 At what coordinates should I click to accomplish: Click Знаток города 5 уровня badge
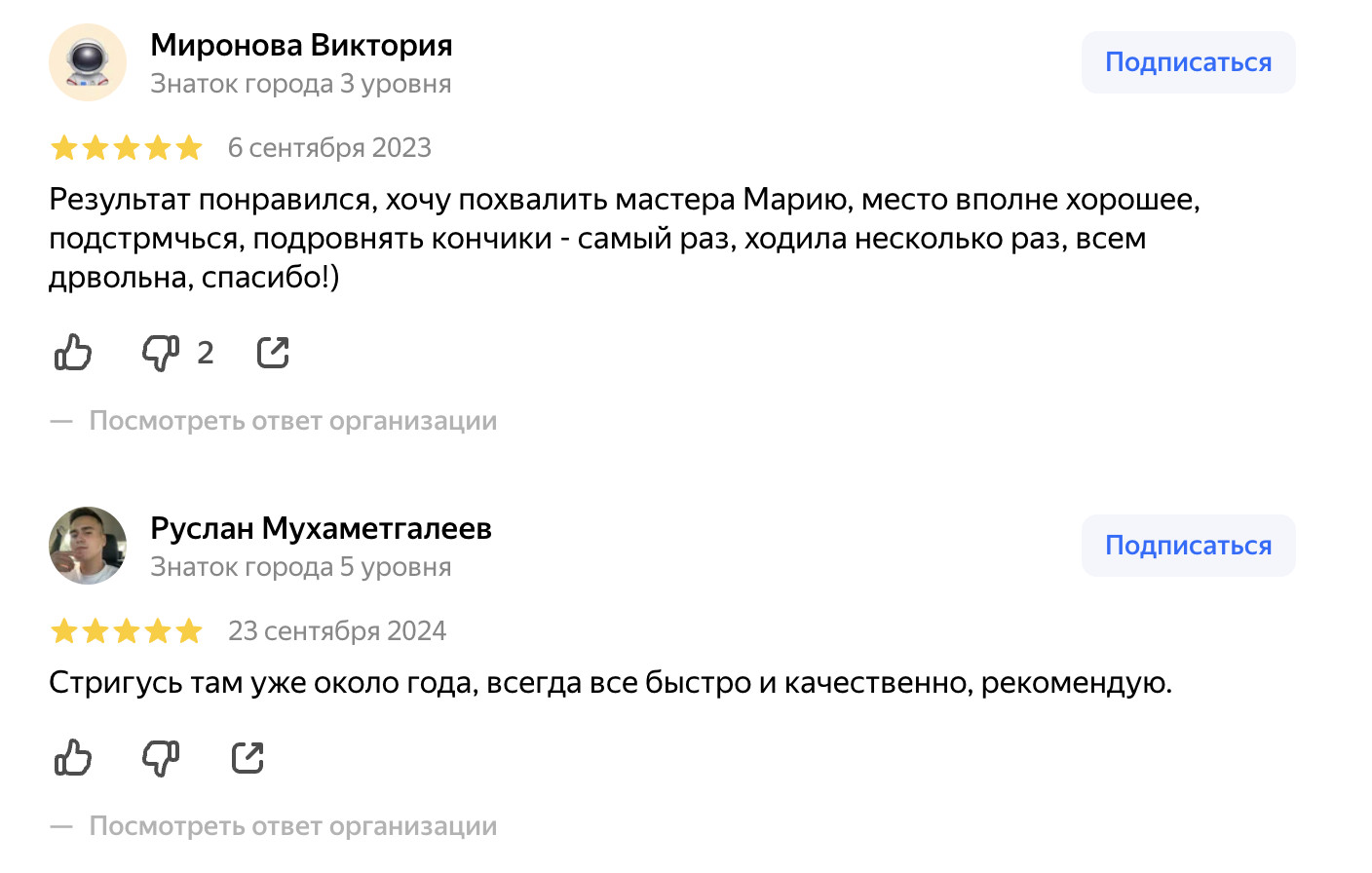(x=300, y=567)
